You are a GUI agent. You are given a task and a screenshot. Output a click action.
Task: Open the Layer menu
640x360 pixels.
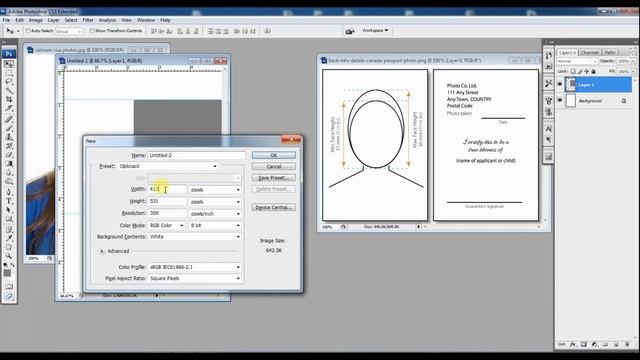[x=53, y=20]
